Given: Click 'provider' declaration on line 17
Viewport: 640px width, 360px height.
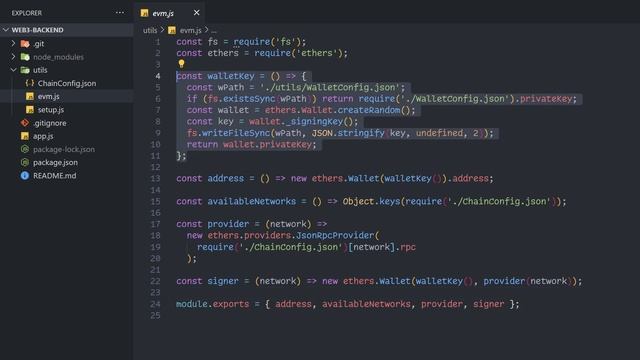Looking at the screenshot, I should (228, 224).
